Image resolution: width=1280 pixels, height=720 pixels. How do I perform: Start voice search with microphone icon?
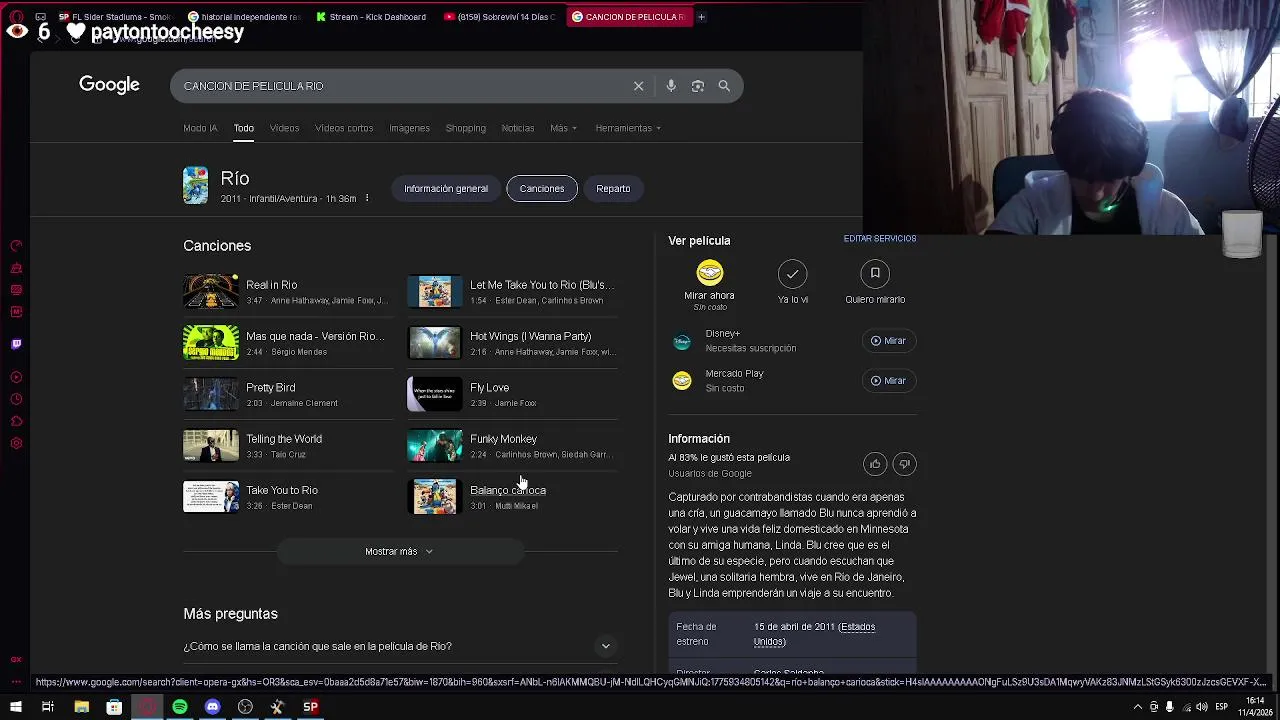(x=671, y=86)
